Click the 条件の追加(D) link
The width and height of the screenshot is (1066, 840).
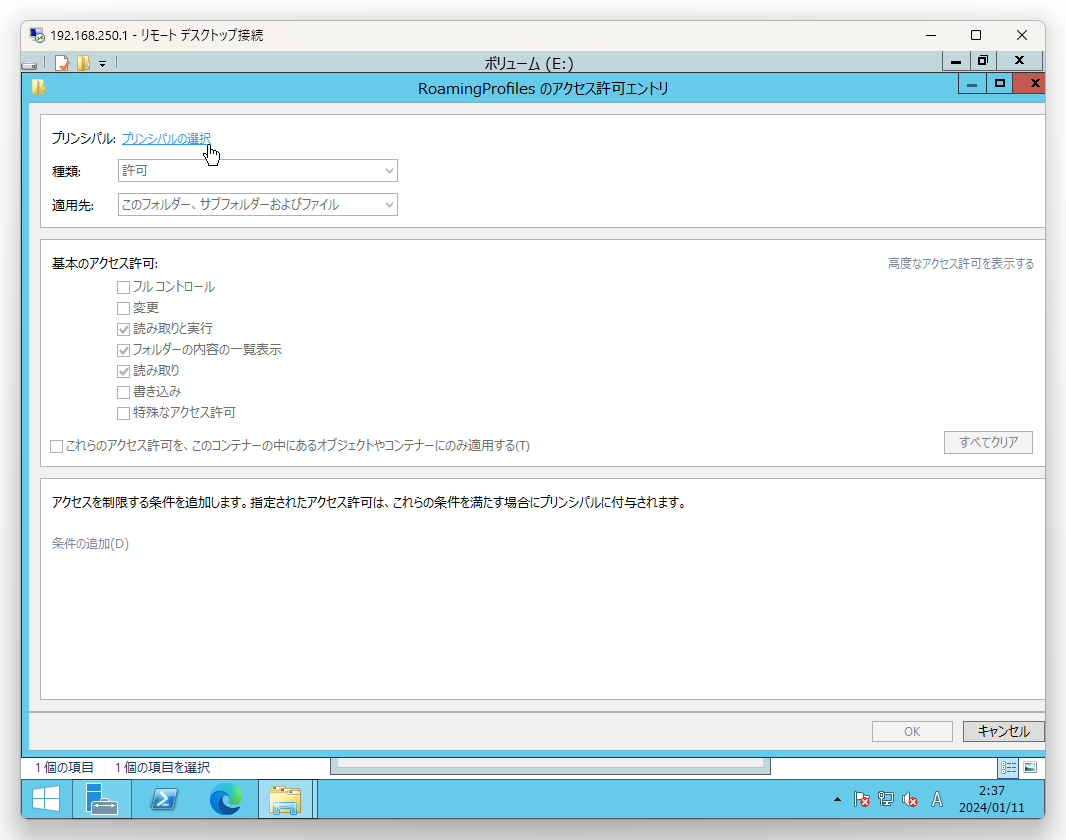click(90, 544)
